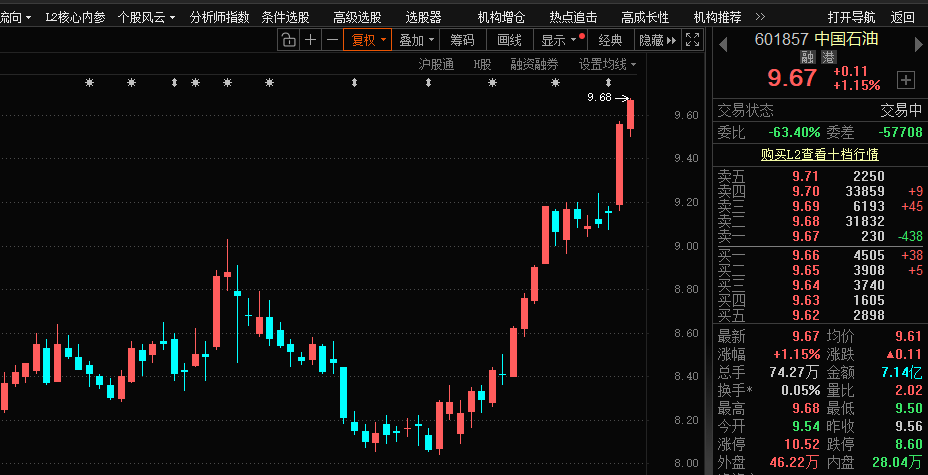The height and width of the screenshot is (475, 928).
Task: Add 中国石油 to watchlist with plus box
Action: pos(905,79)
